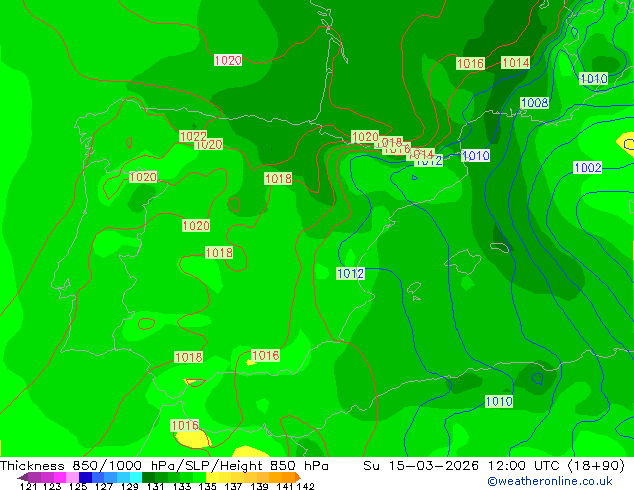
Task: Click the legend value 129
Action: [130, 486]
